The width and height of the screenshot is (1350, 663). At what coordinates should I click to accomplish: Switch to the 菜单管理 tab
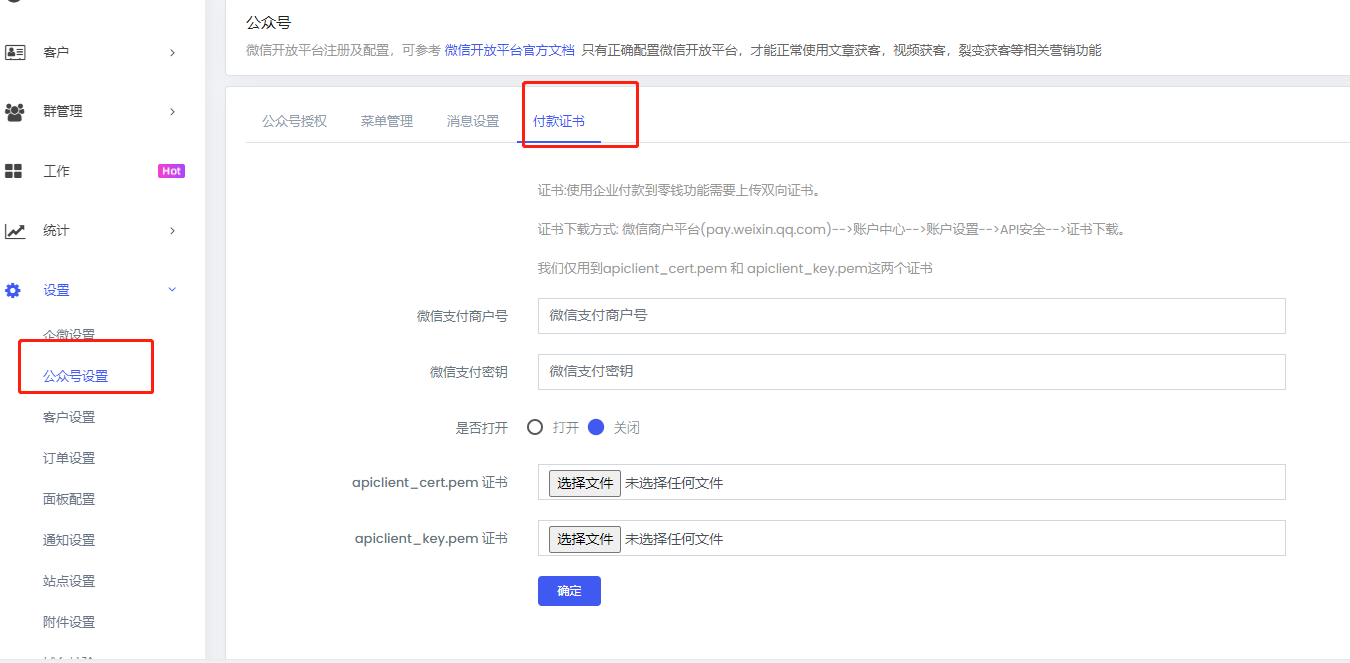click(386, 121)
